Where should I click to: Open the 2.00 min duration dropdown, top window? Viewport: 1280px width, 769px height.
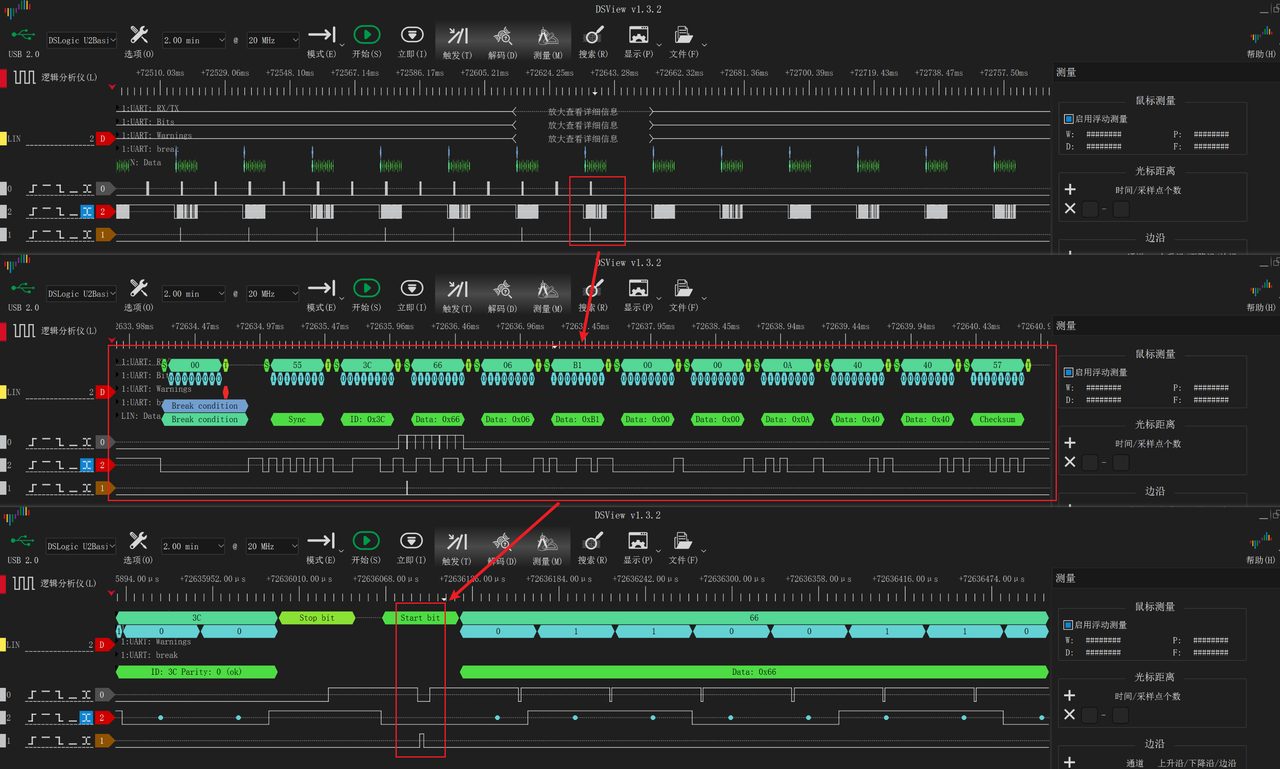pos(194,40)
